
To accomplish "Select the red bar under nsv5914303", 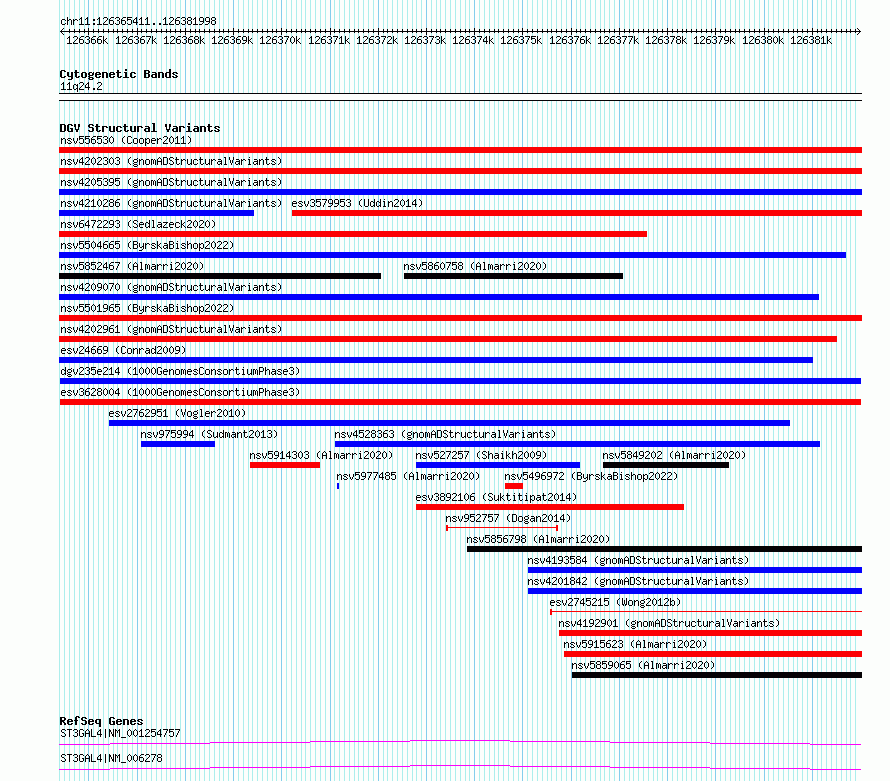I will click(285, 465).
